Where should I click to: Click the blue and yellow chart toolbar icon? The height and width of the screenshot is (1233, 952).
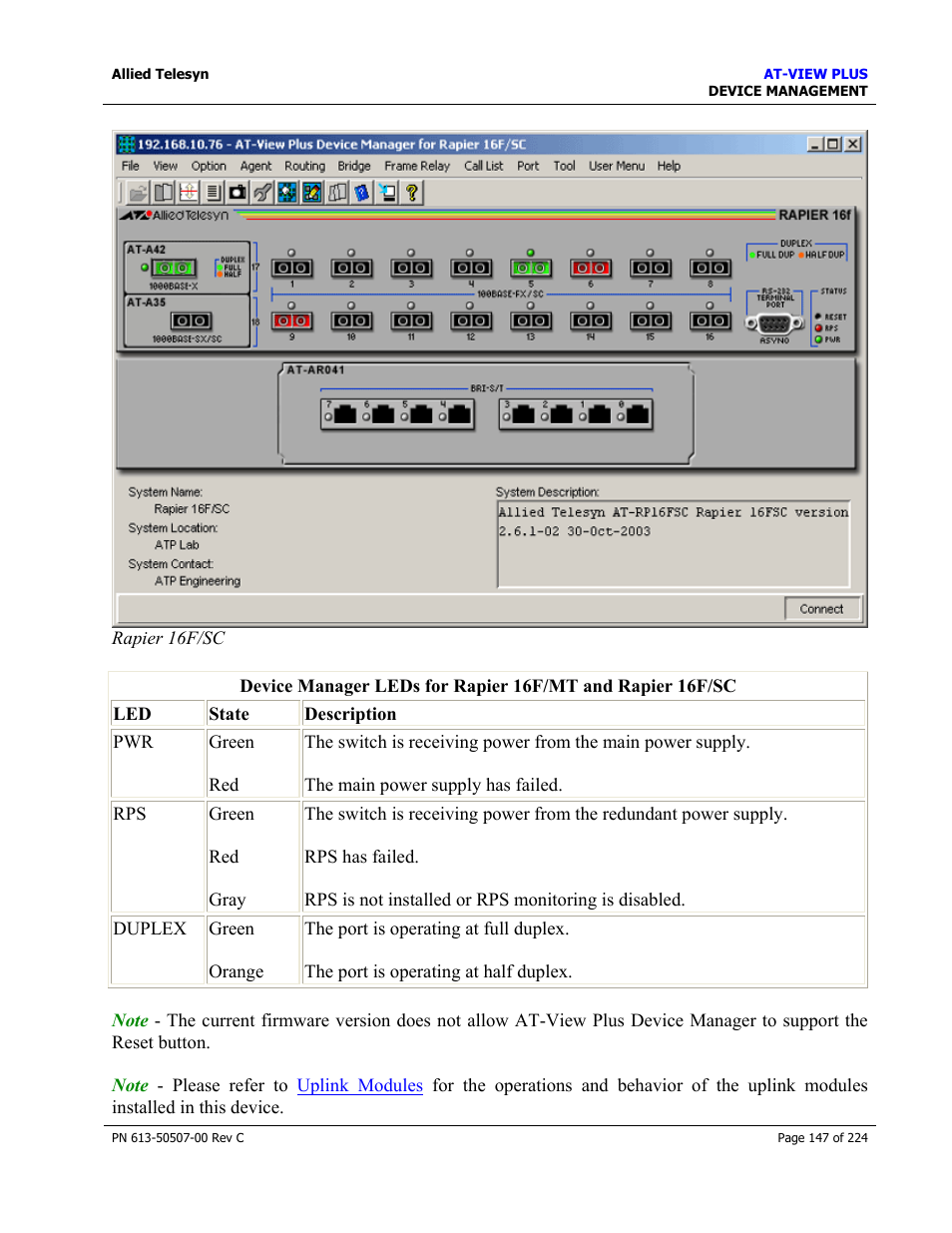tap(312, 193)
